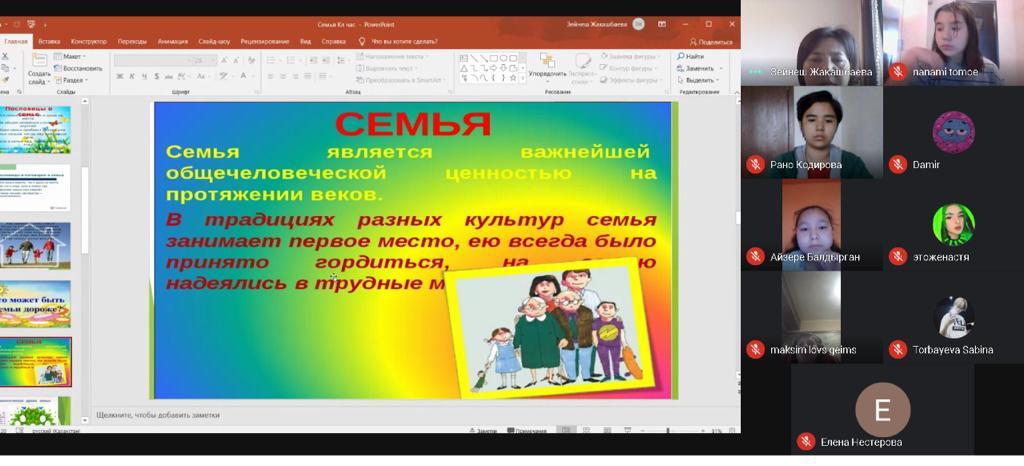
Task: Open the Выделить (Select) dropdown
Action: coord(701,80)
